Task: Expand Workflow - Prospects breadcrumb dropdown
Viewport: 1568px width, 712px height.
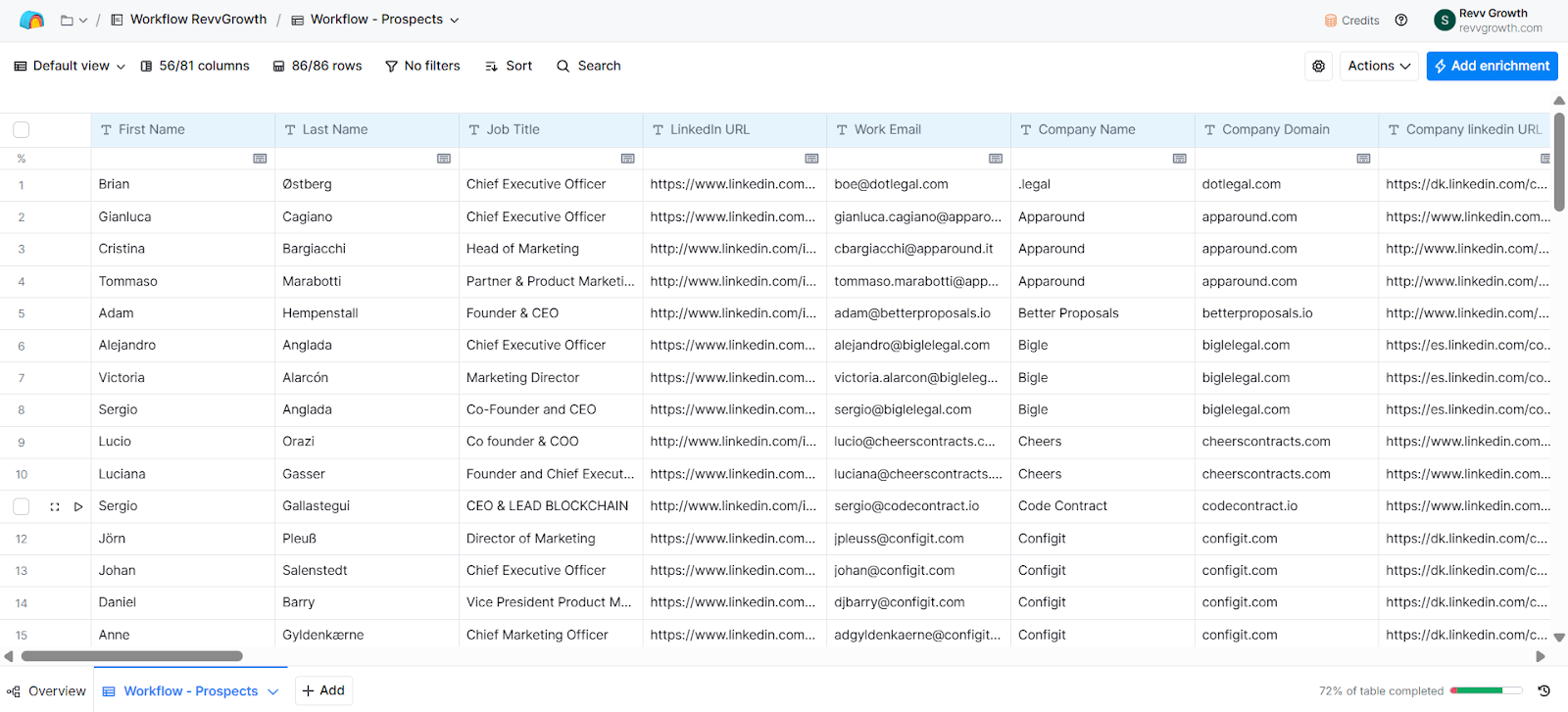Action: 454,20
